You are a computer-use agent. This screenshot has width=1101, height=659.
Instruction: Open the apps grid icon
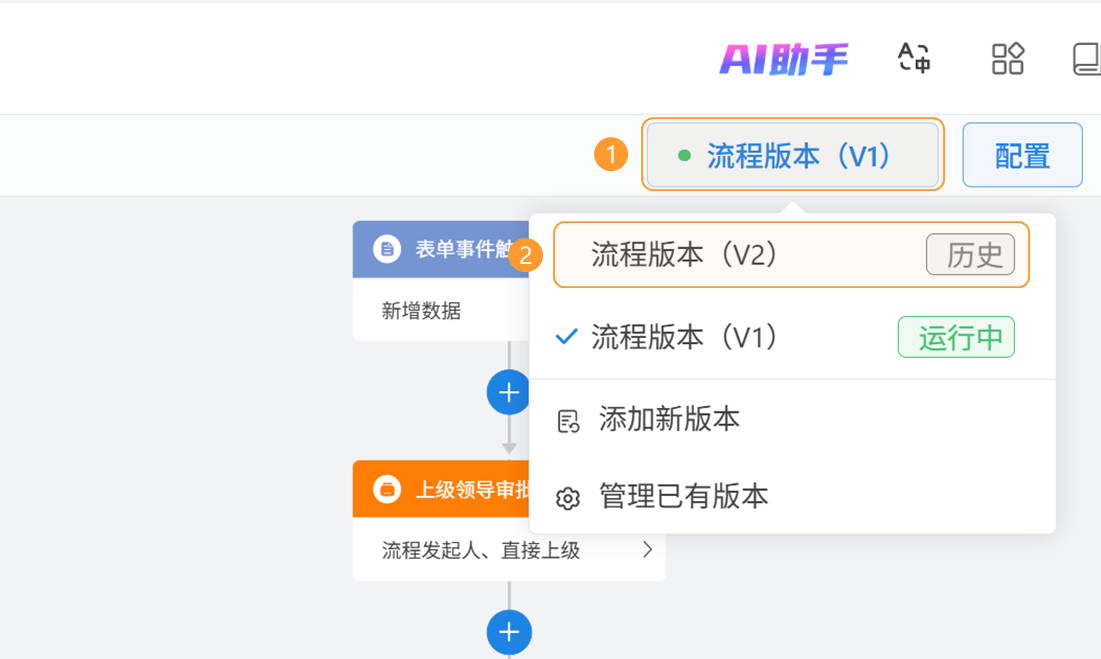(1007, 58)
